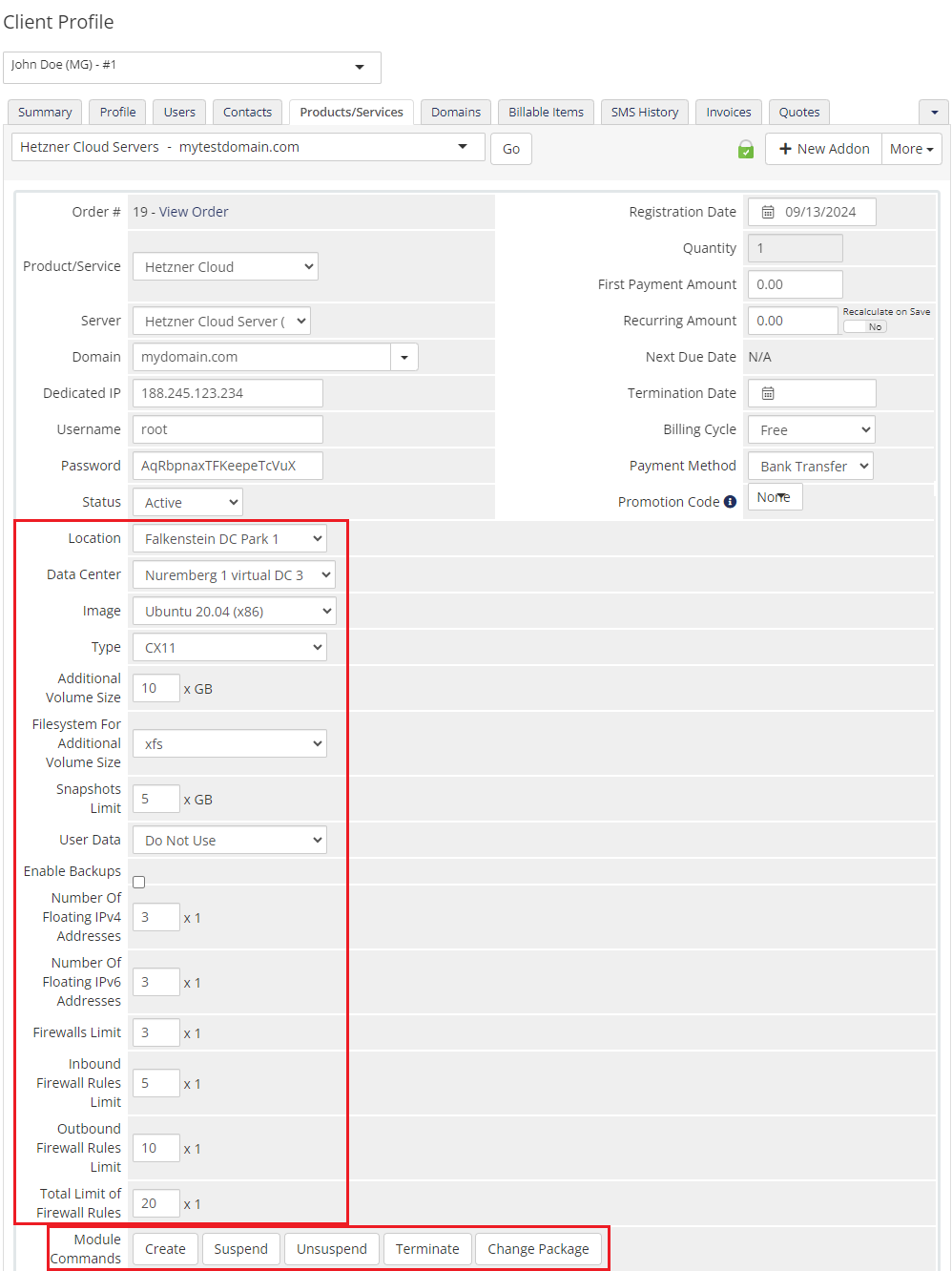Check the Enable Backups checkbox
952x1271 pixels.
point(139,882)
